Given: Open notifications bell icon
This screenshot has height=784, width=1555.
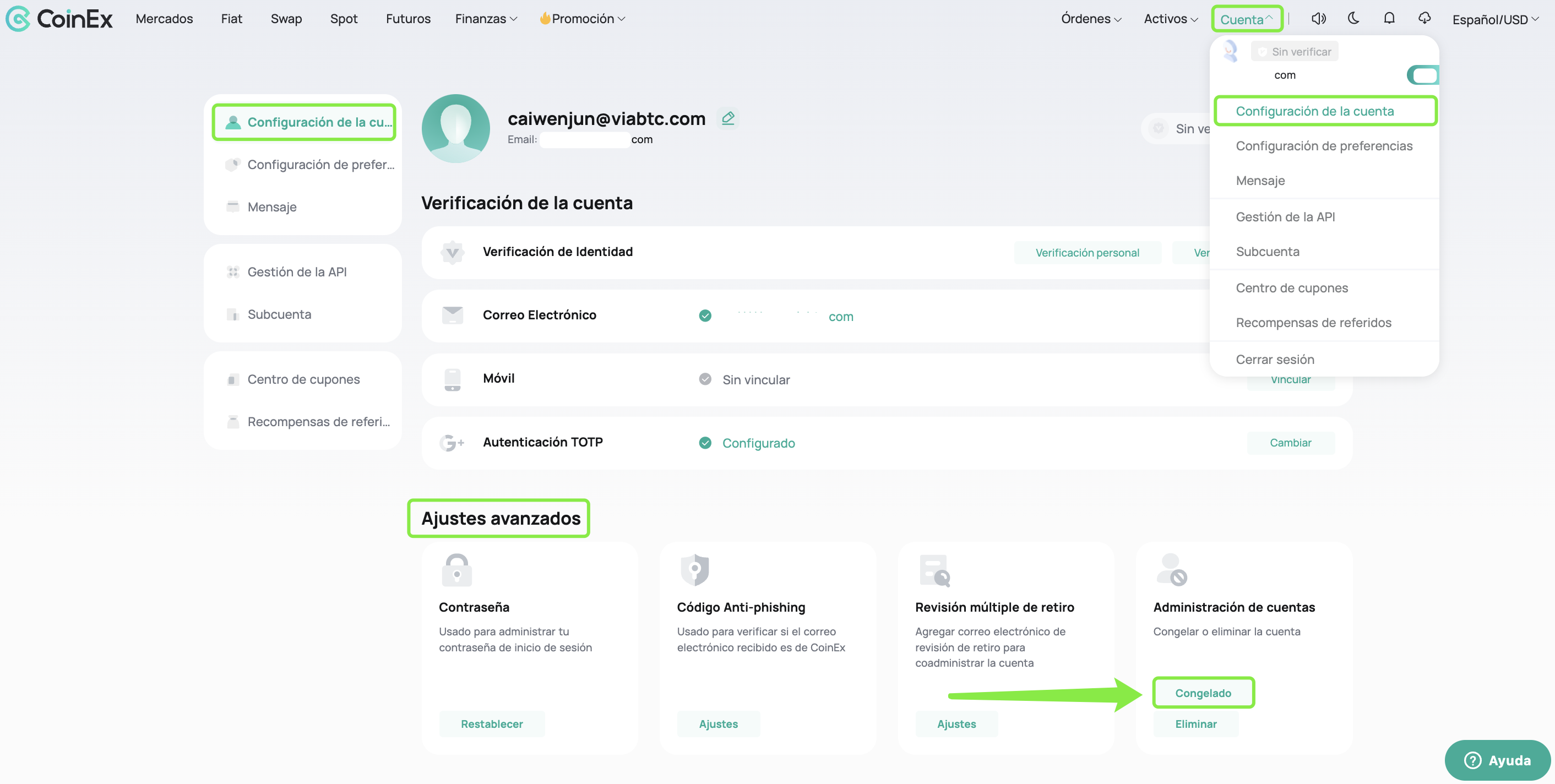Looking at the screenshot, I should pos(1389,18).
